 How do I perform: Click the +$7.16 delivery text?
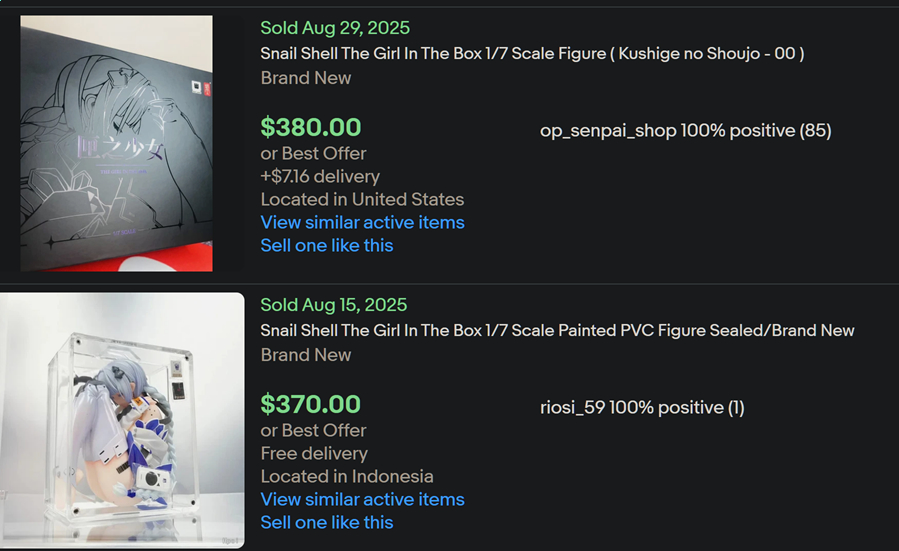(x=320, y=176)
